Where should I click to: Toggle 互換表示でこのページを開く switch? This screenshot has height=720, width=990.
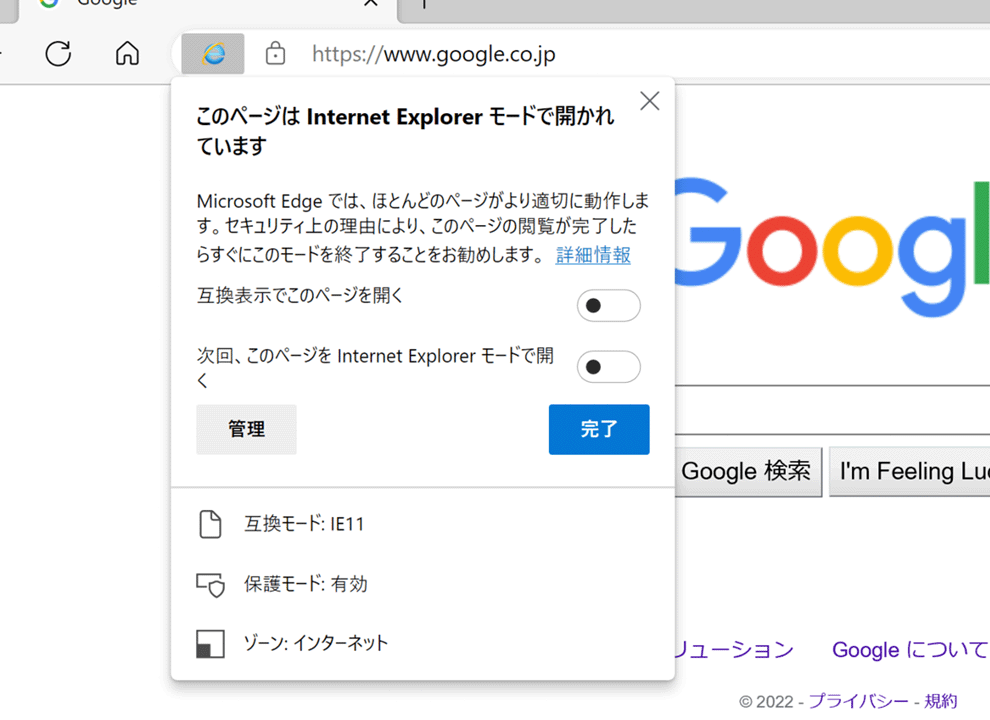pos(609,306)
